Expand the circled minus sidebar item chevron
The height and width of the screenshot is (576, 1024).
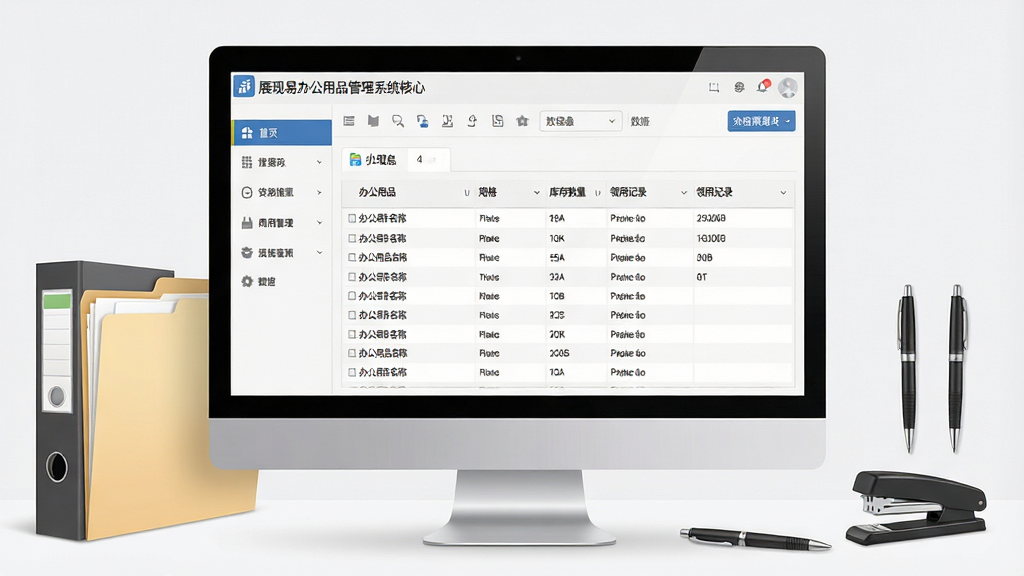pyautogui.click(x=319, y=192)
